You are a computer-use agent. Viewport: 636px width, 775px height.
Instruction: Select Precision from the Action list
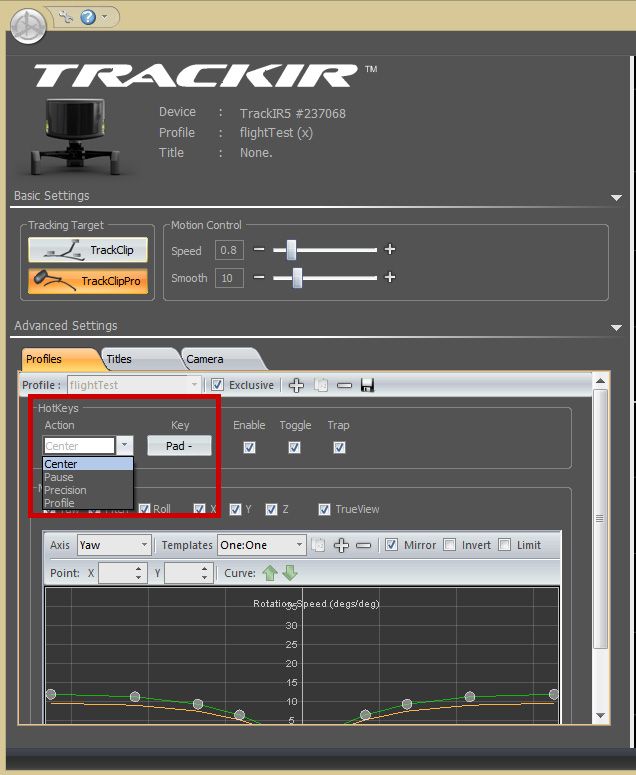[65, 490]
